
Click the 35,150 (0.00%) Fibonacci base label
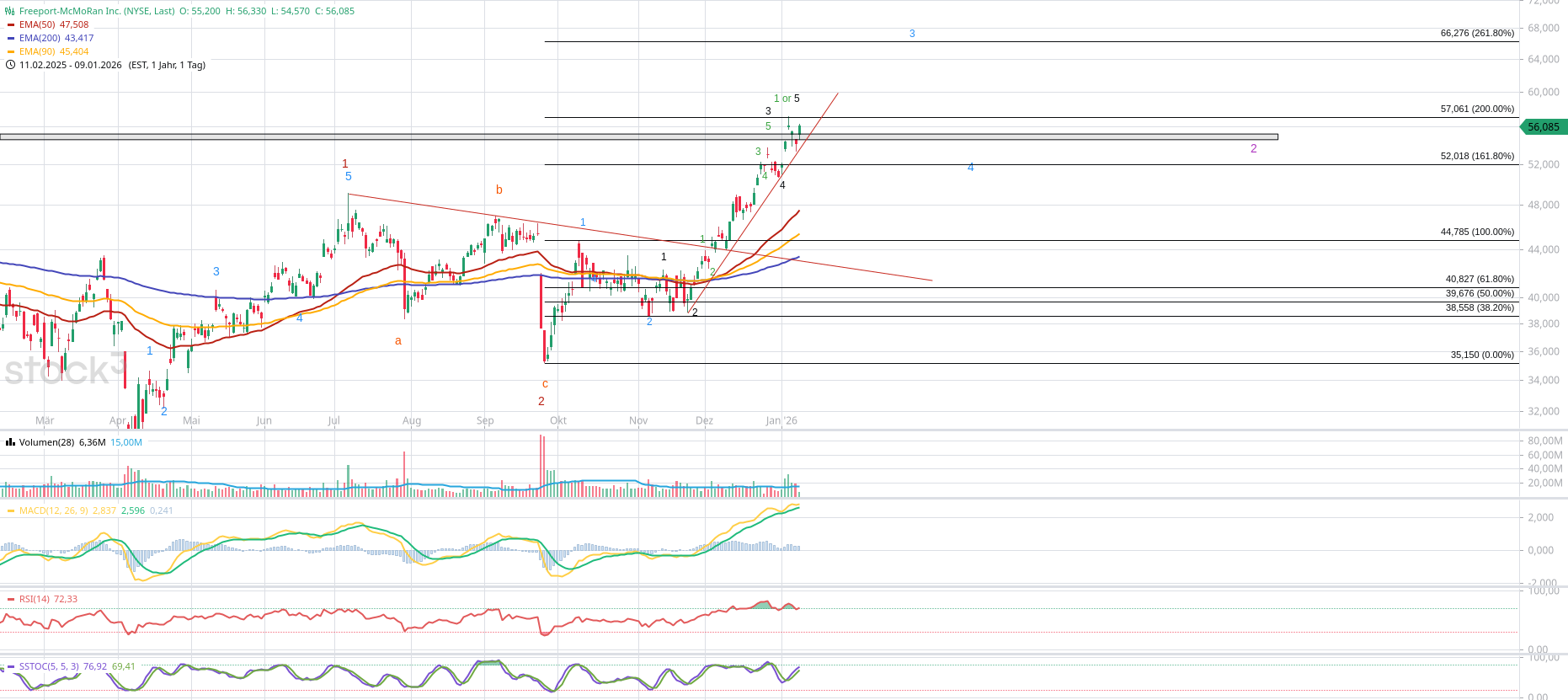[x=1481, y=355]
